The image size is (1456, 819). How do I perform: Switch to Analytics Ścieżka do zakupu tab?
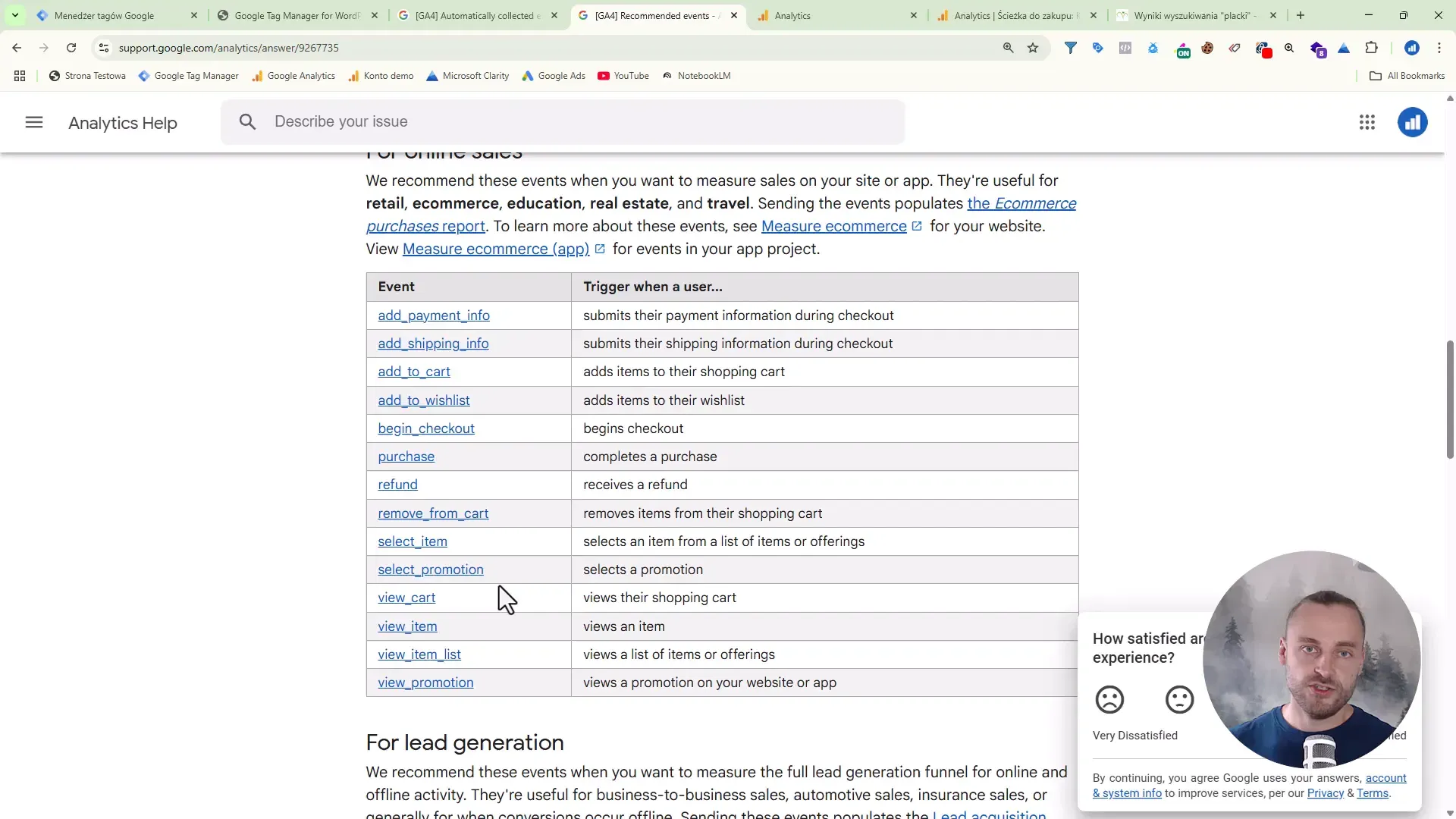1017,15
